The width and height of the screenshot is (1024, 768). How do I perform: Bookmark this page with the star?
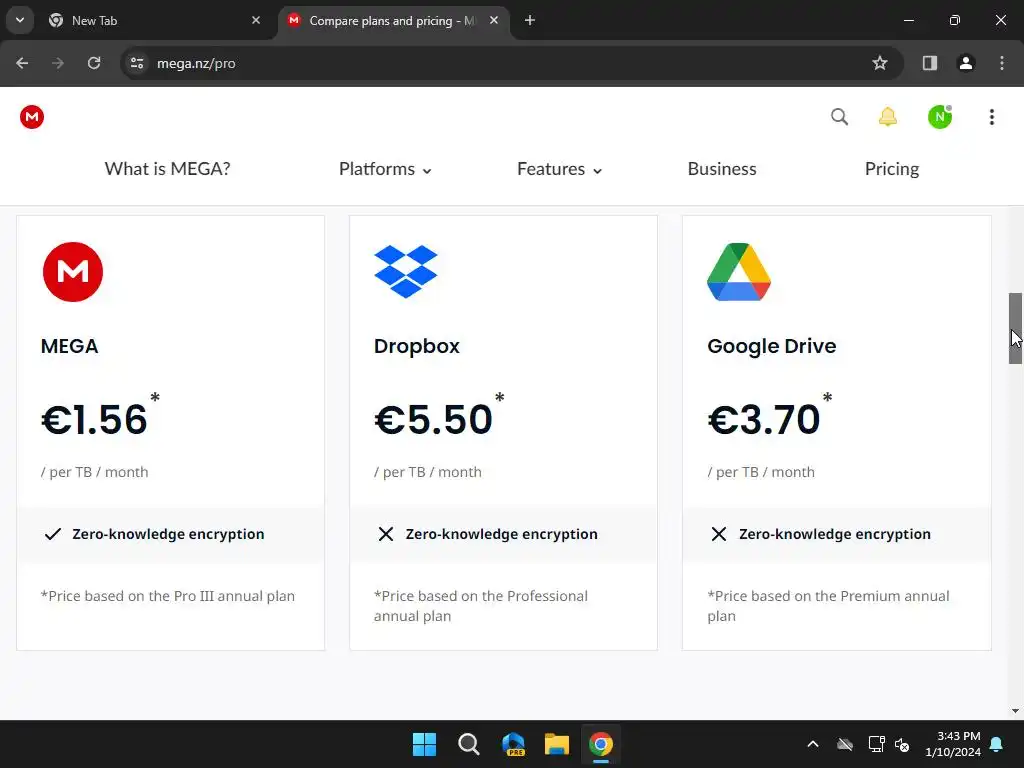(880, 63)
